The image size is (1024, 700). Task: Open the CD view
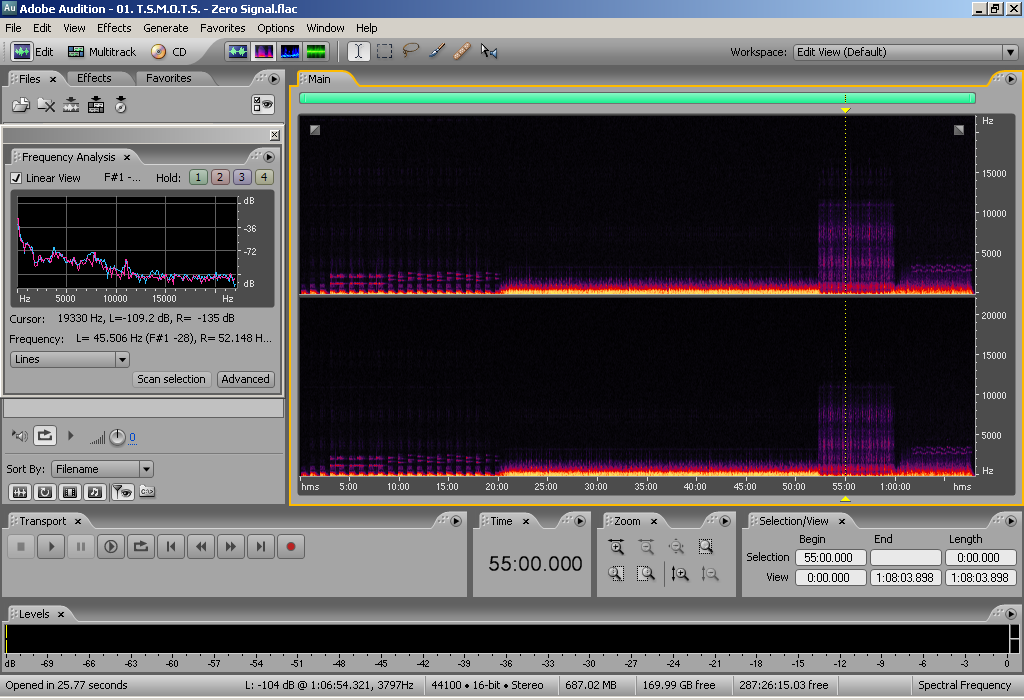(x=169, y=52)
